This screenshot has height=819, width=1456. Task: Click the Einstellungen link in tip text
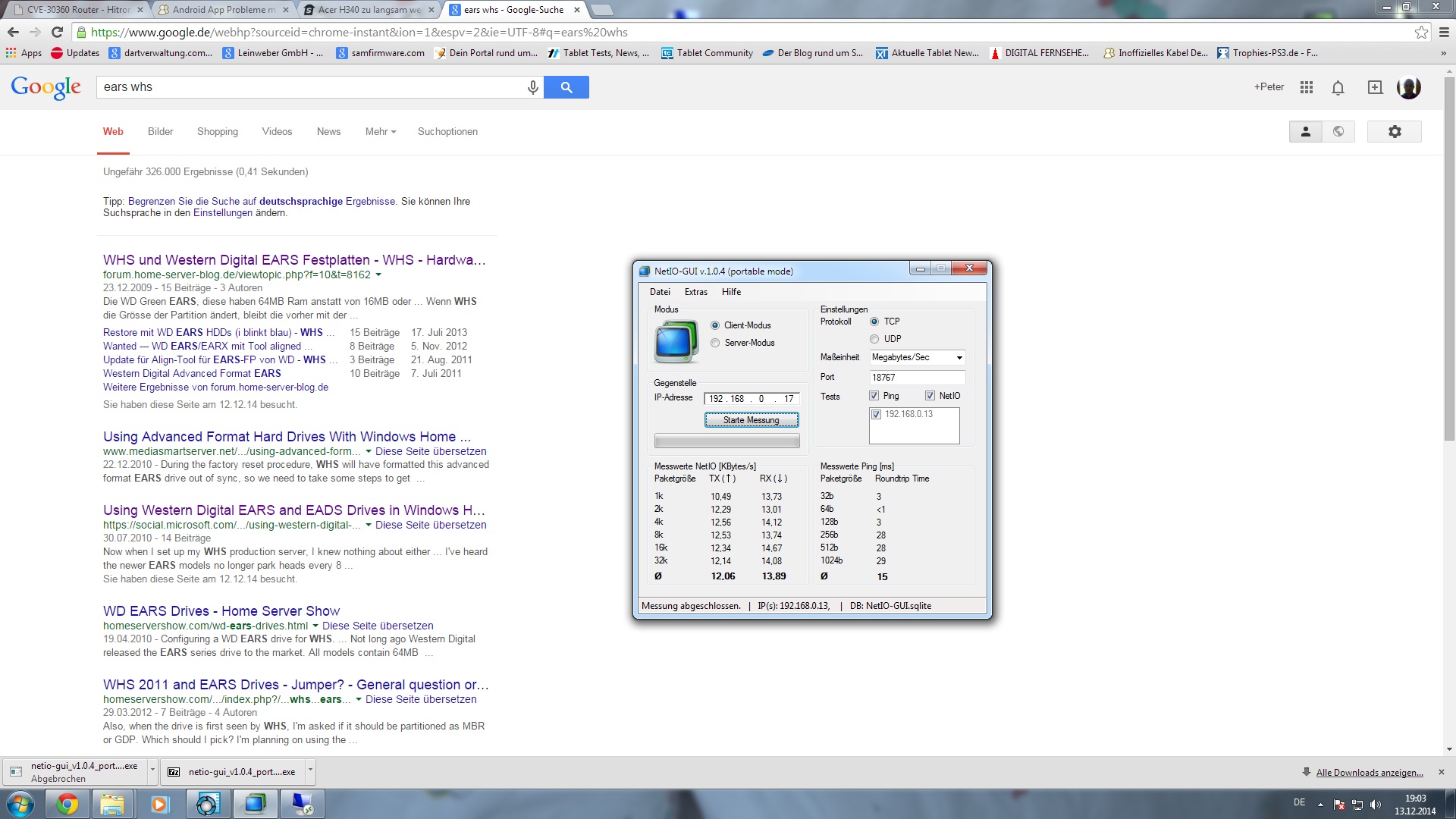pyautogui.click(x=223, y=213)
